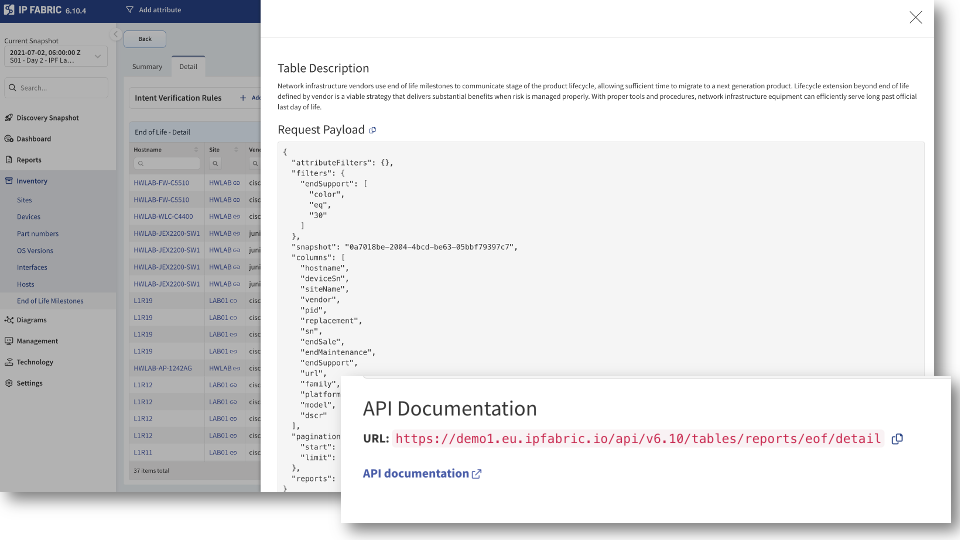Viewport: 960px width, 540px height.
Task: Switch to the Summary tab
Action: tap(147, 67)
